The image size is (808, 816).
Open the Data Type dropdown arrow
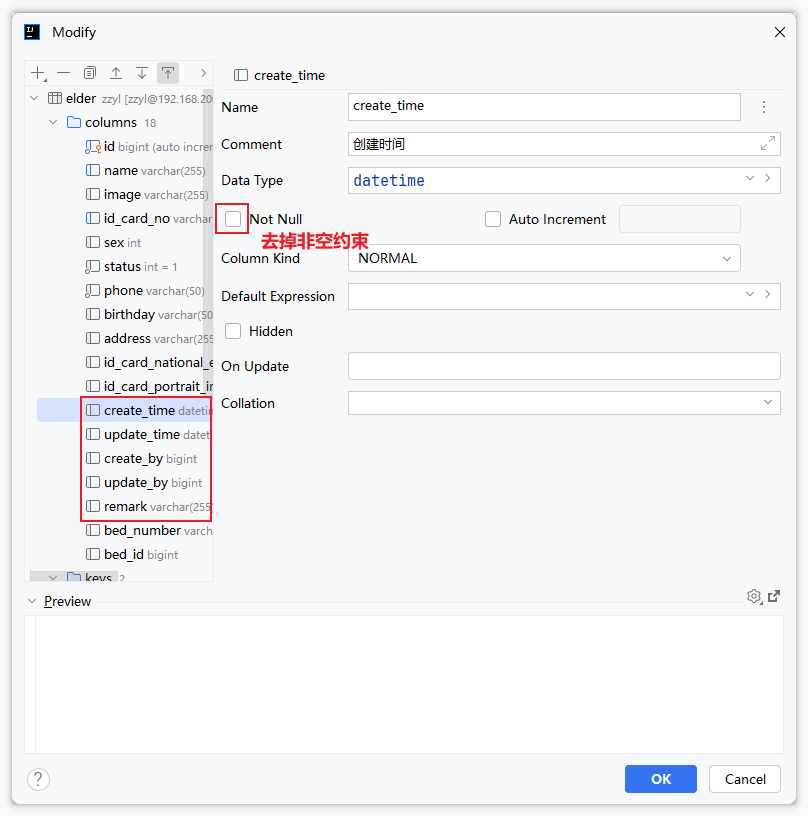pyautogui.click(x=750, y=178)
